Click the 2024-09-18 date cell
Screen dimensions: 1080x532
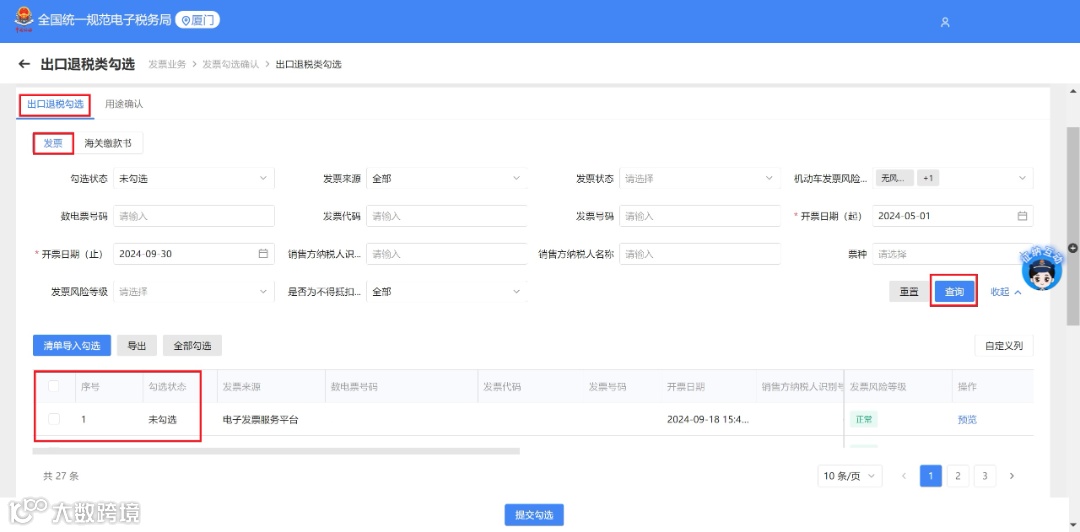pos(707,420)
